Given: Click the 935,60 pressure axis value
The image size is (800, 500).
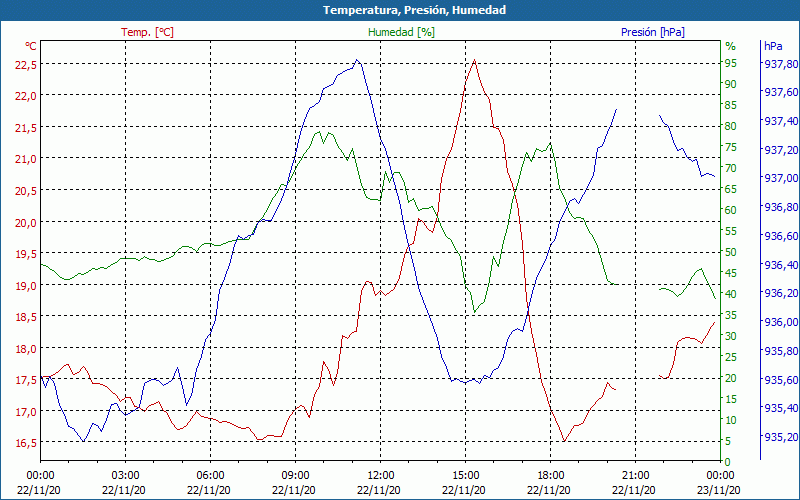Looking at the screenshot, I should point(779,380).
